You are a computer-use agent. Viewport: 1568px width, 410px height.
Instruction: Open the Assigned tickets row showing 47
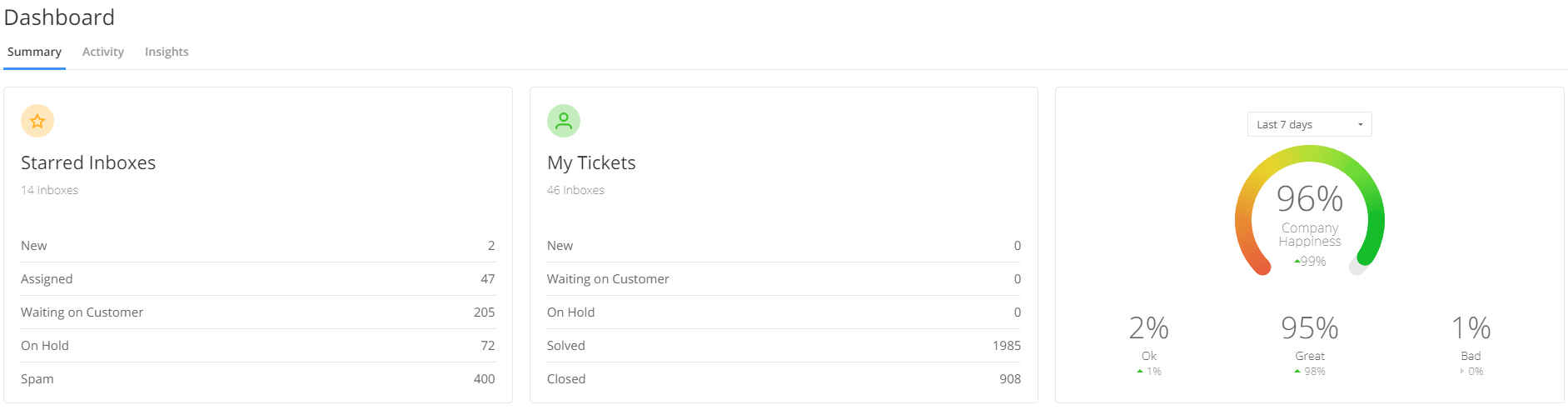point(258,279)
